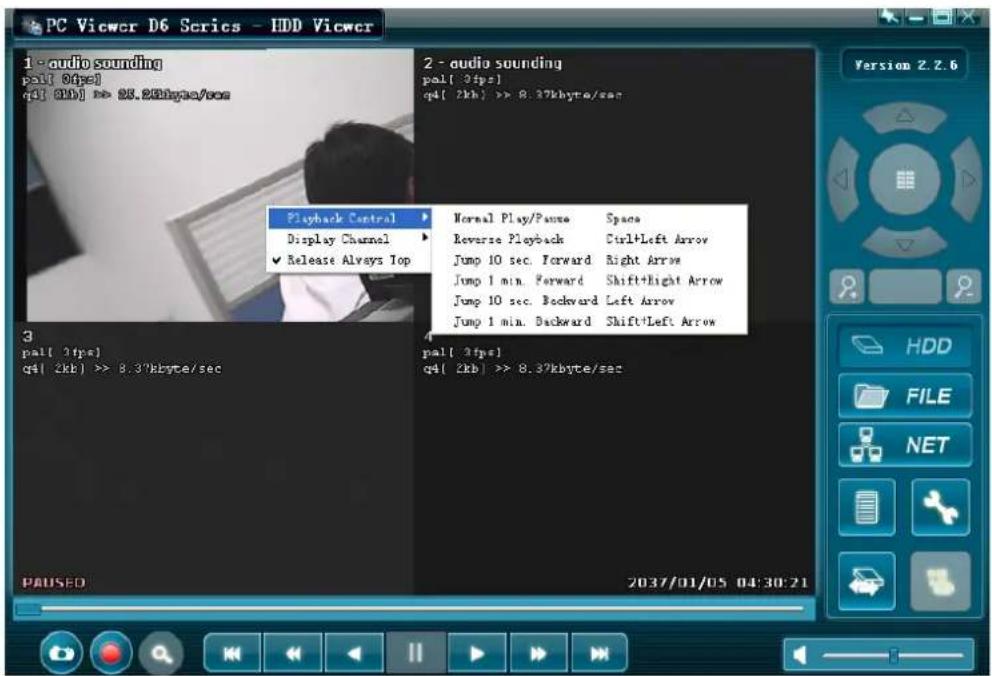Click the fast forward button
This screenshot has width=992, height=676.
(x=538, y=653)
